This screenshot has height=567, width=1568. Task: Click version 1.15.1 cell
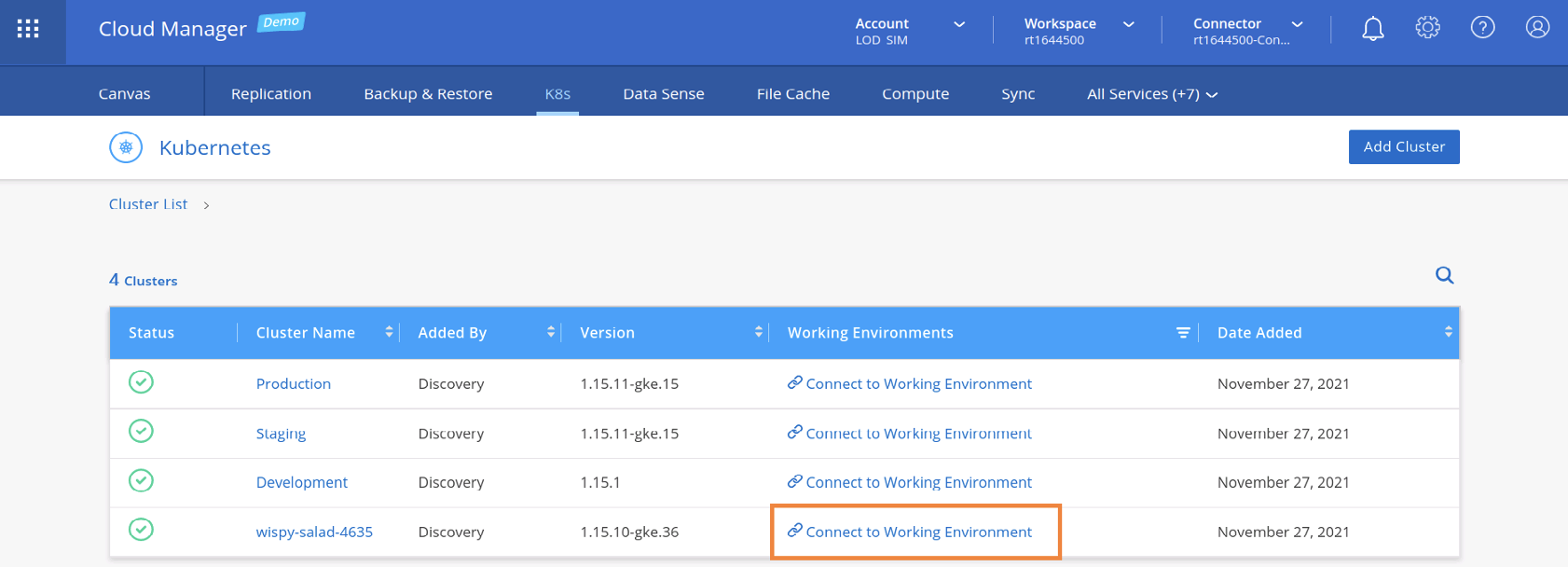599,483
